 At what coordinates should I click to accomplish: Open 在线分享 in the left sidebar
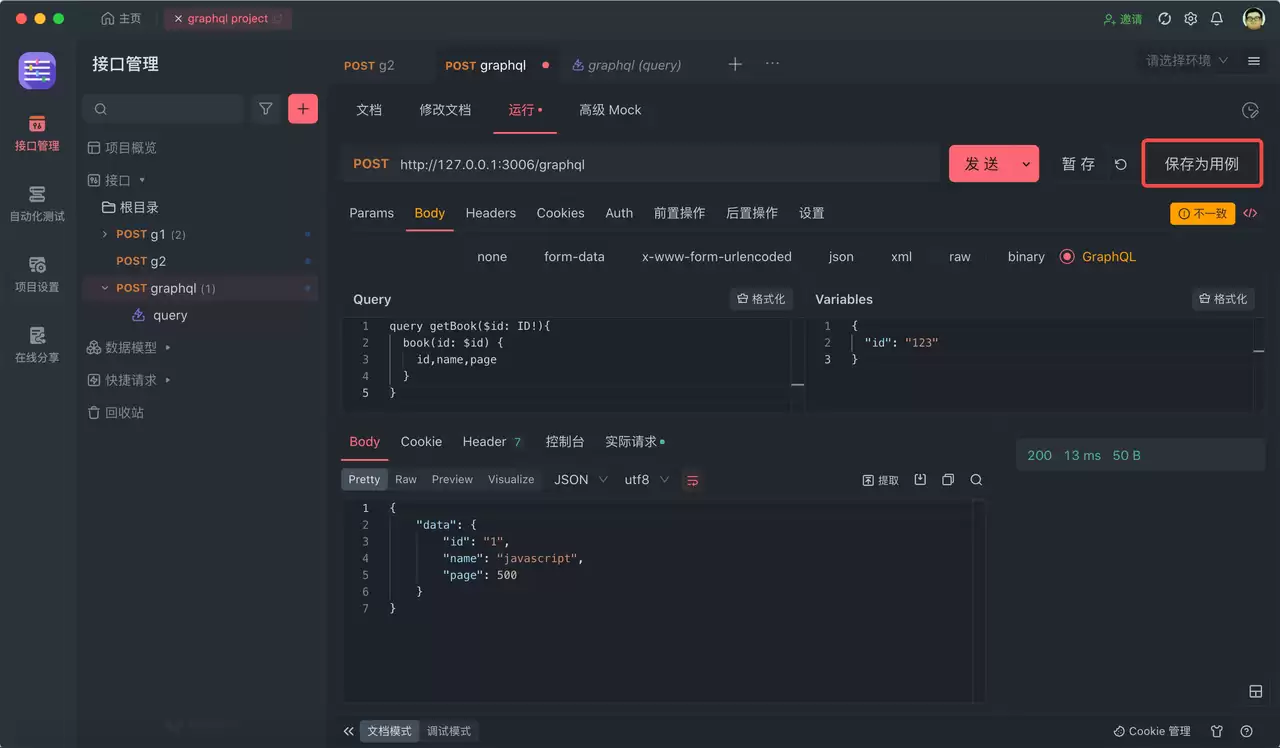pos(37,344)
